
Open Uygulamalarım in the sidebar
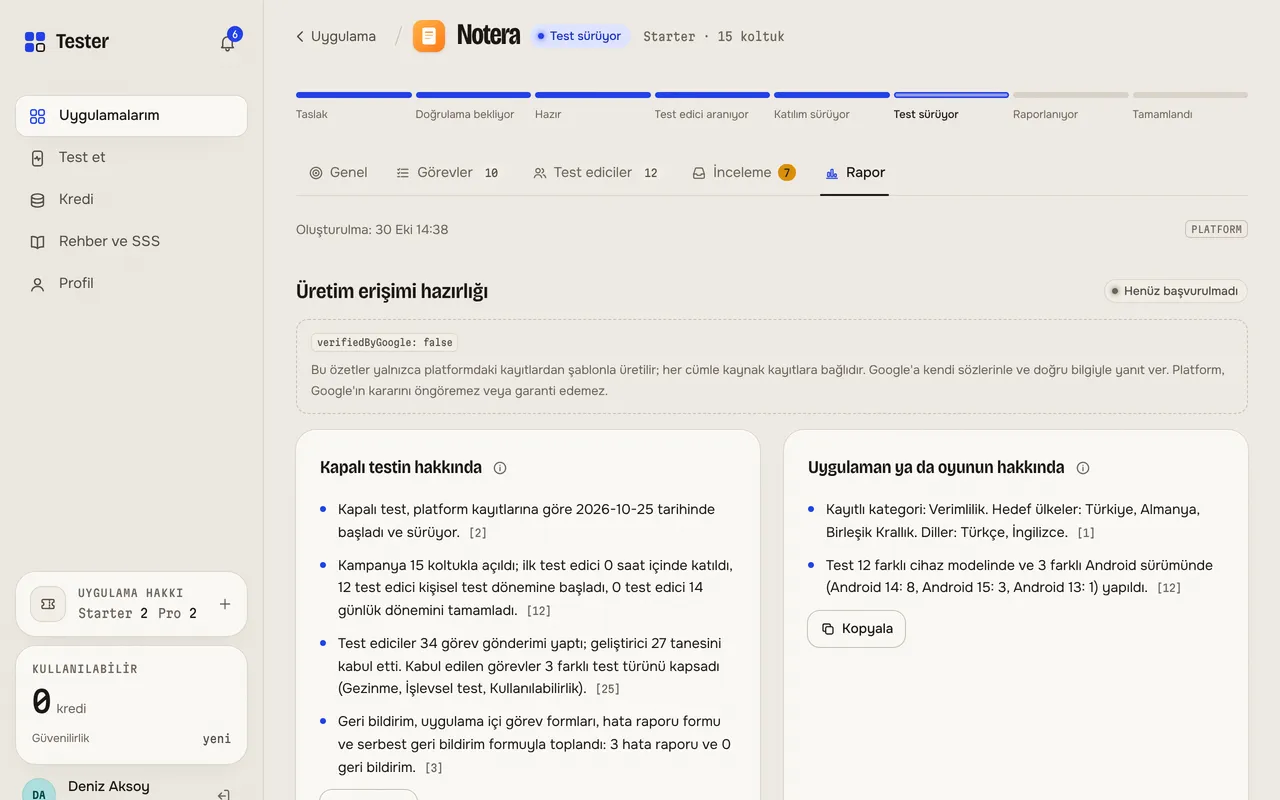131,116
